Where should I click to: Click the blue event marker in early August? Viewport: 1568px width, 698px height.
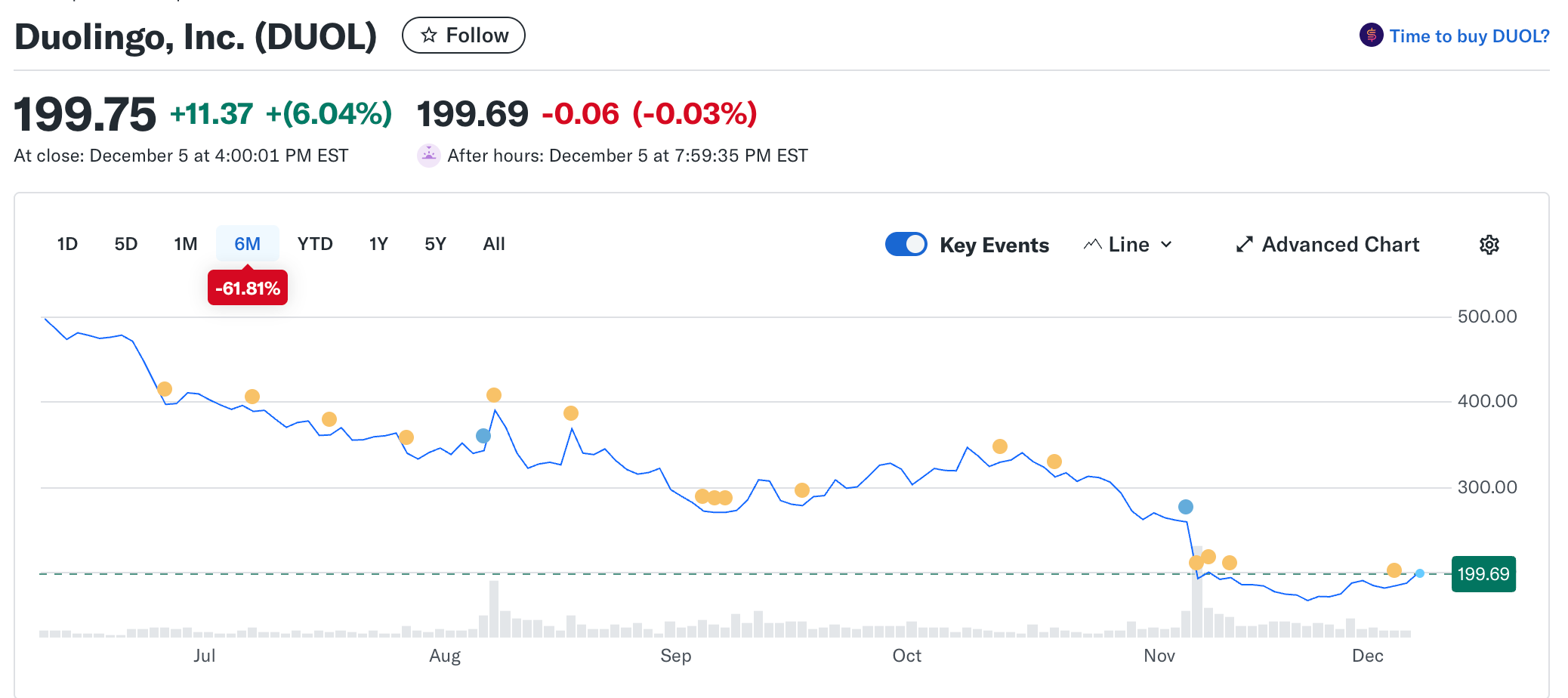pos(483,436)
